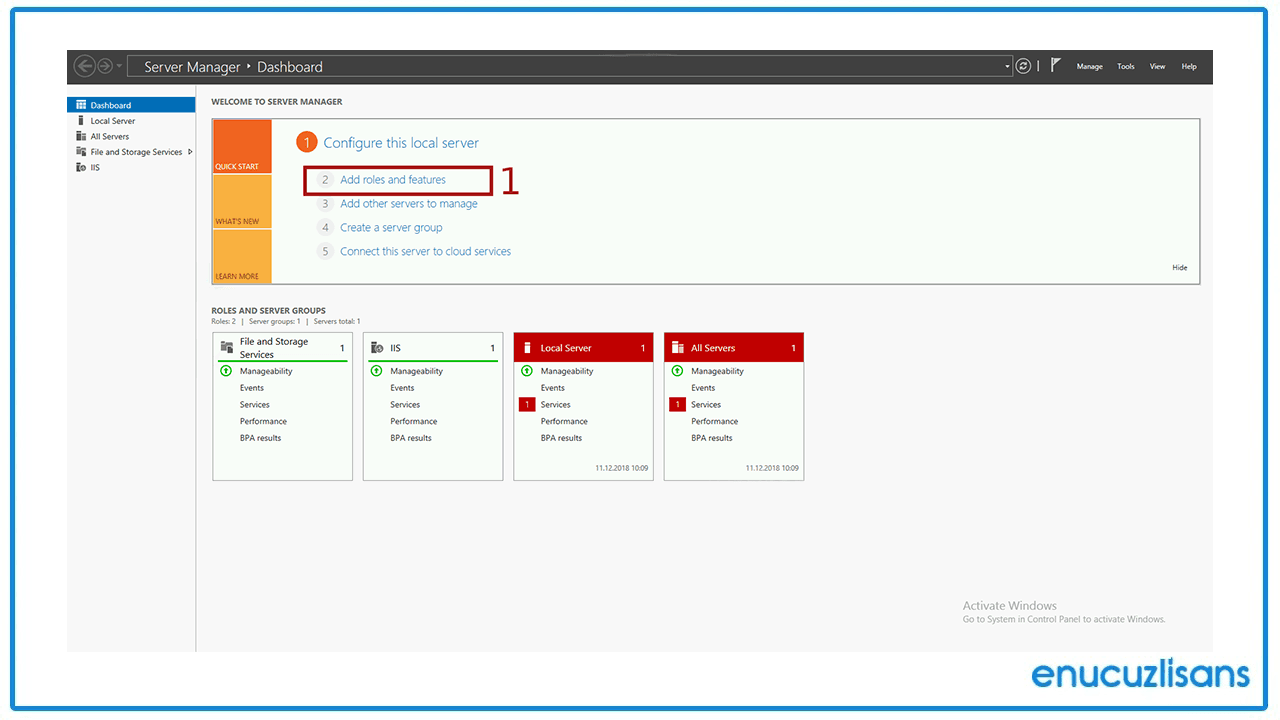The height and width of the screenshot is (720, 1280).
Task: Open the View menu
Action: point(1157,67)
